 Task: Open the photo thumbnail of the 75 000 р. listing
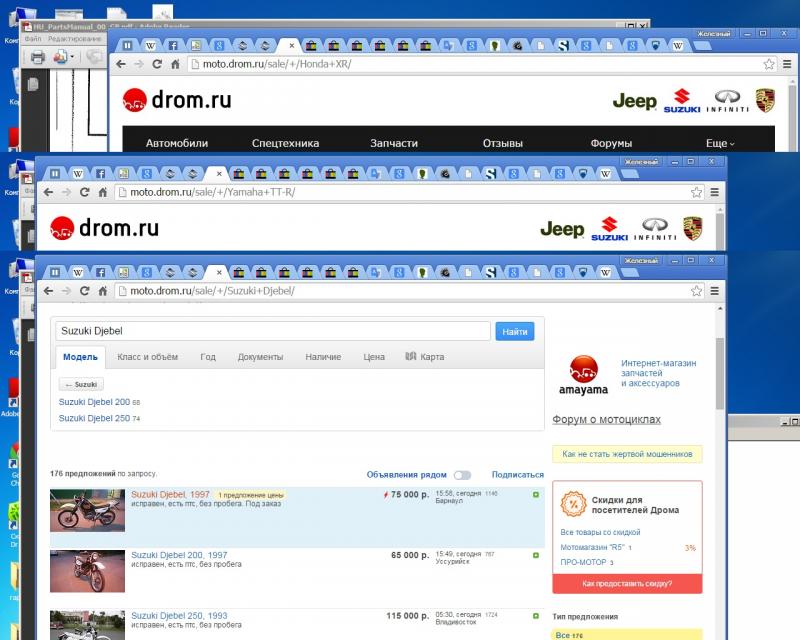coord(87,511)
